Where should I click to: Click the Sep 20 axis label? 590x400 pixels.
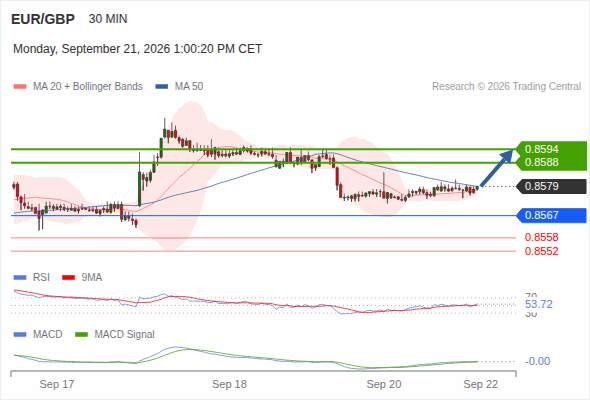[384, 384]
